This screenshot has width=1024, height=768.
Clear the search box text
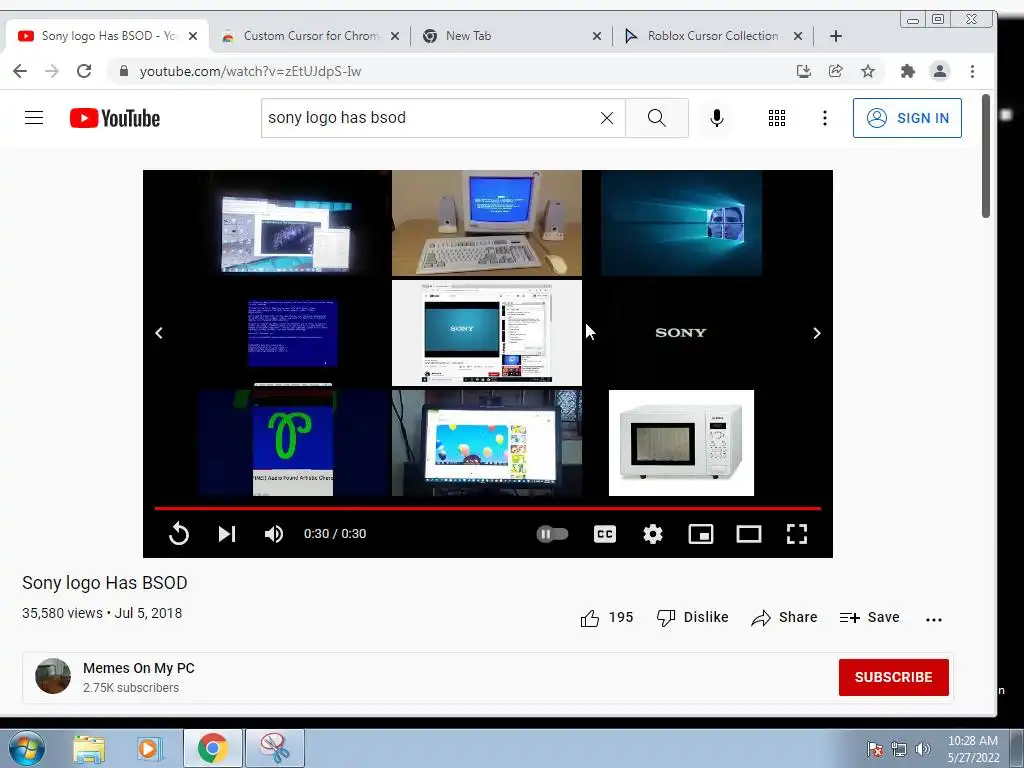(607, 118)
